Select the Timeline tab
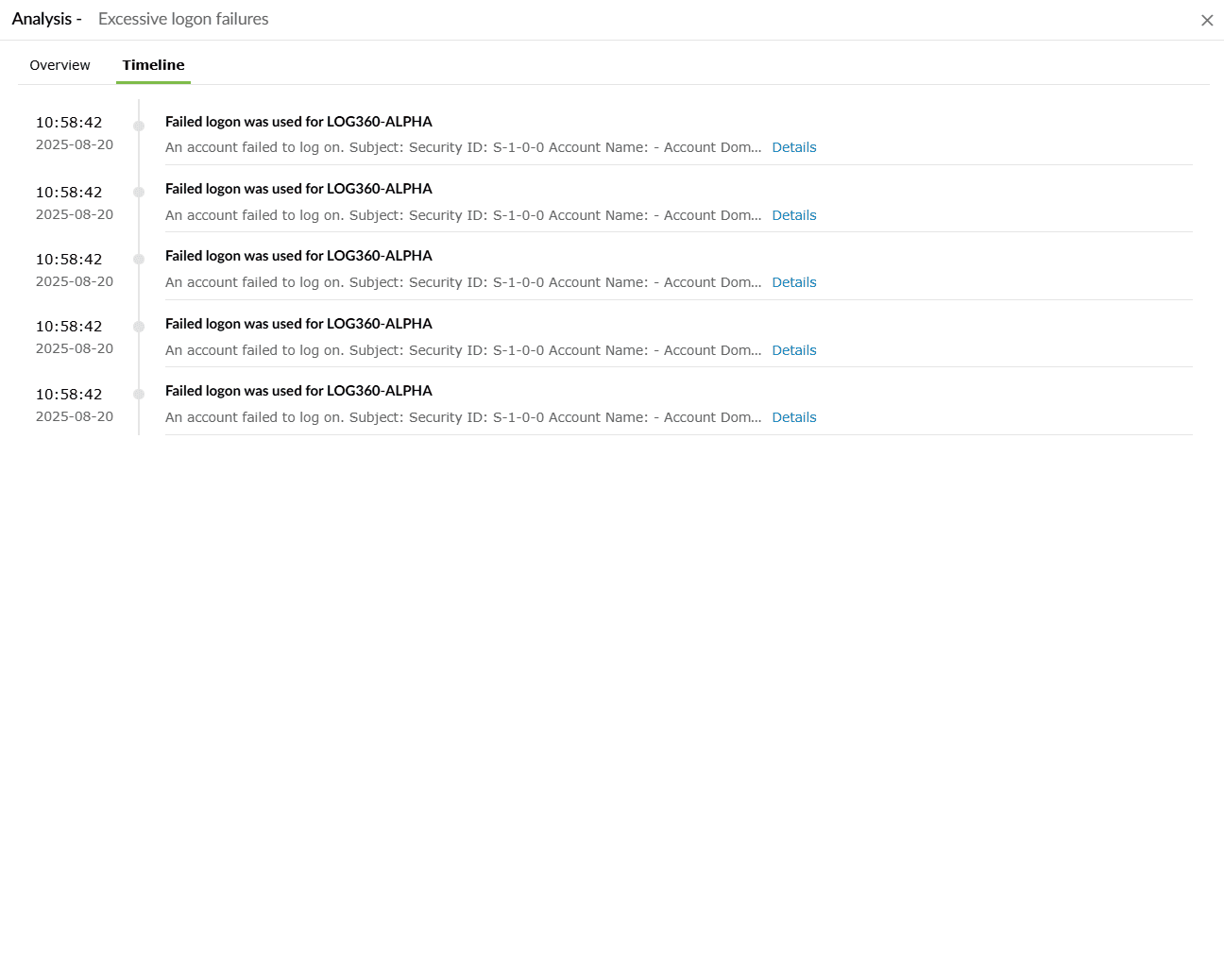Image resolution: width=1224 pixels, height=980 pixels. click(153, 64)
